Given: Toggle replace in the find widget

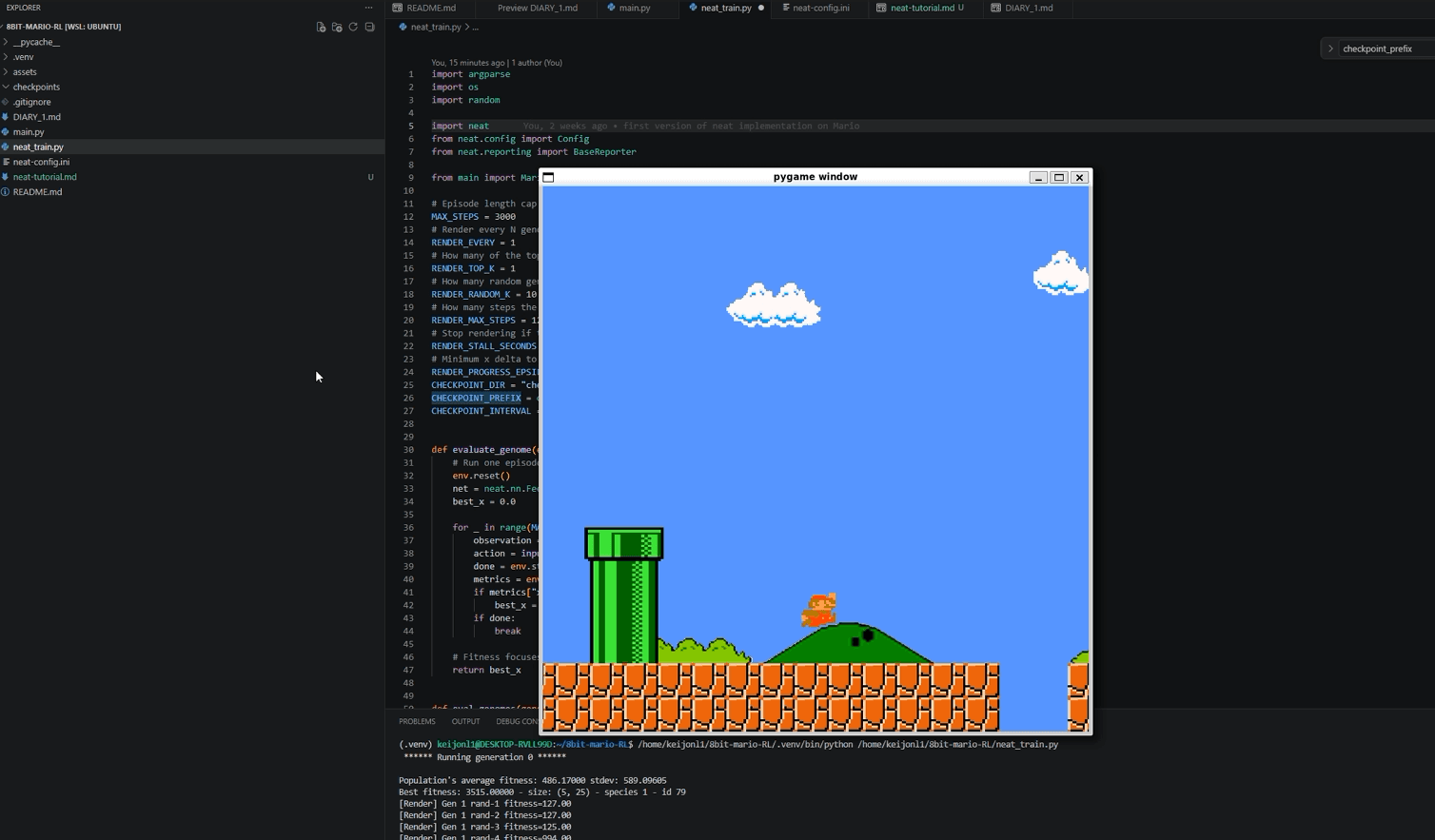Looking at the screenshot, I should (x=1330, y=49).
